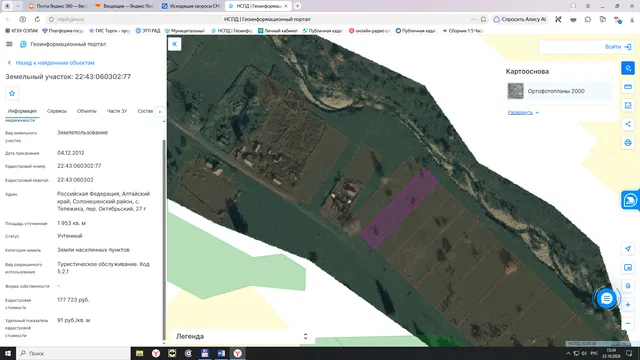Expand the Легенда panel
This screenshot has height=360, width=640.
tap(242, 336)
